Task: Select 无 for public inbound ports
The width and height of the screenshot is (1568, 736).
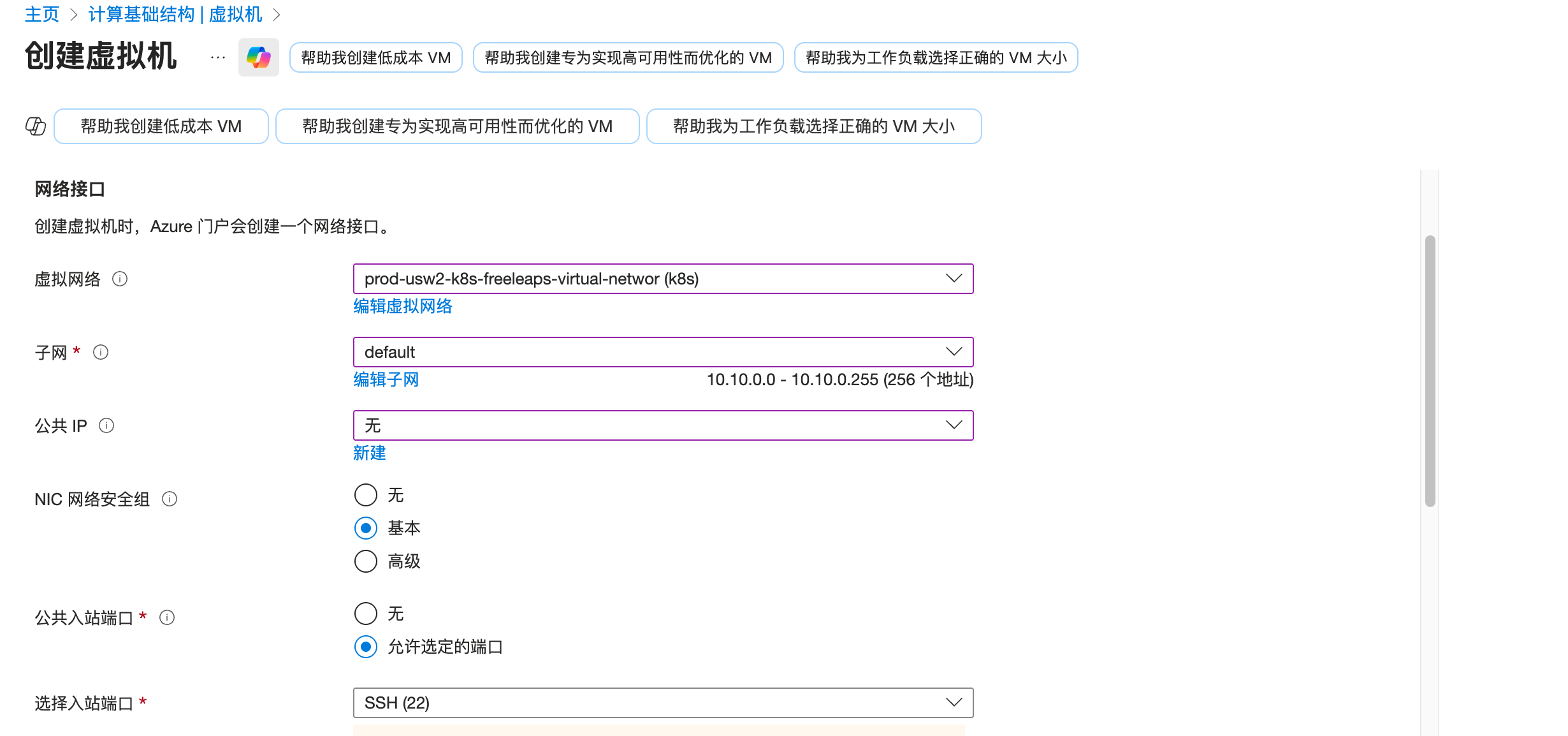Action: point(366,614)
